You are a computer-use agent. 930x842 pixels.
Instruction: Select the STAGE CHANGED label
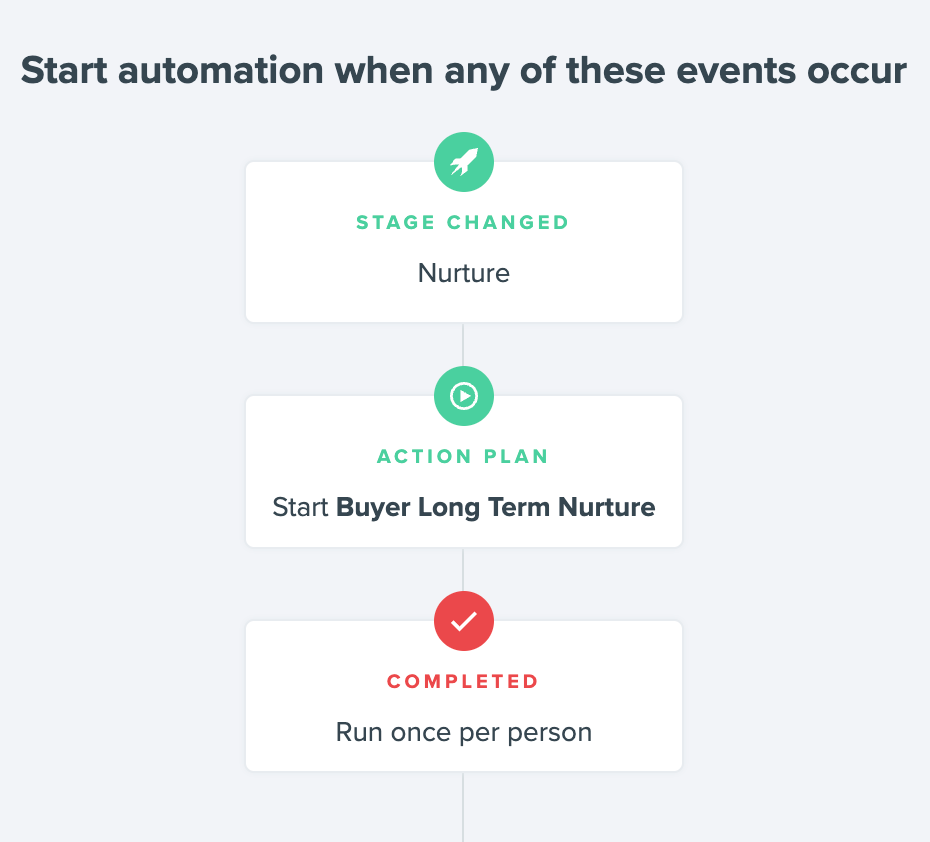click(463, 222)
